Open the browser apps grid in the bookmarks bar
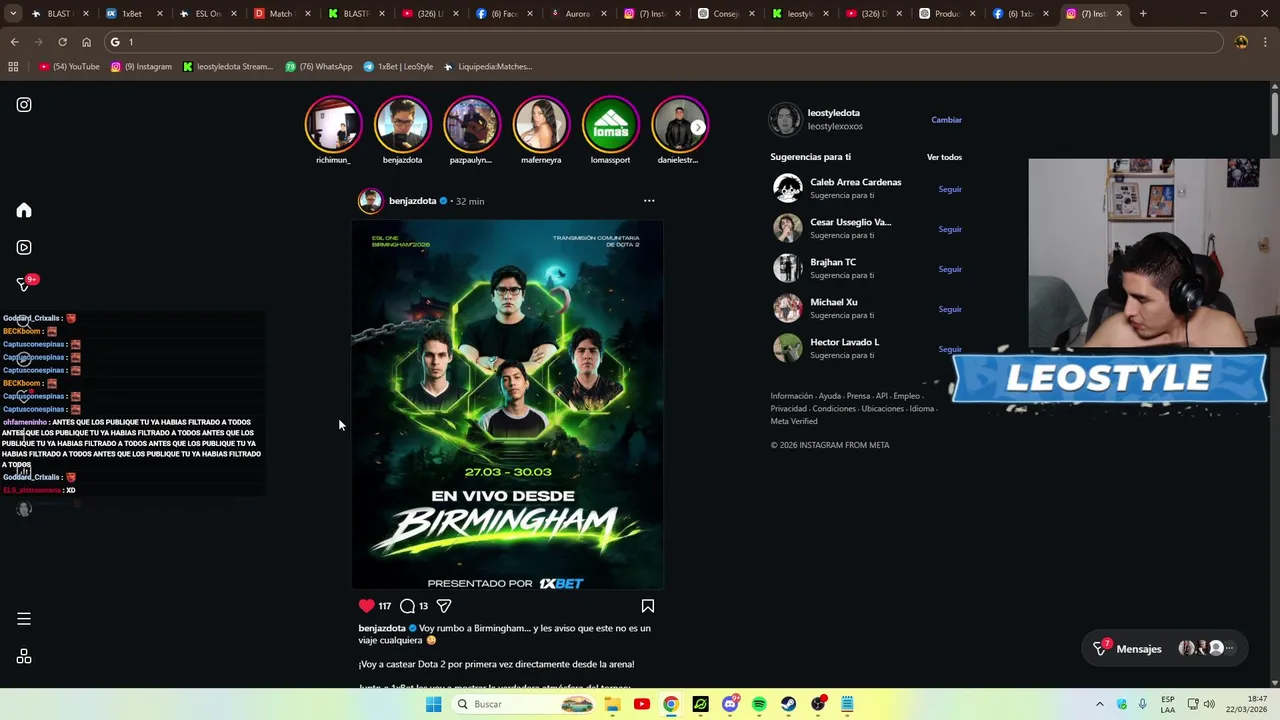1280x720 pixels. (x=13, y=67)
